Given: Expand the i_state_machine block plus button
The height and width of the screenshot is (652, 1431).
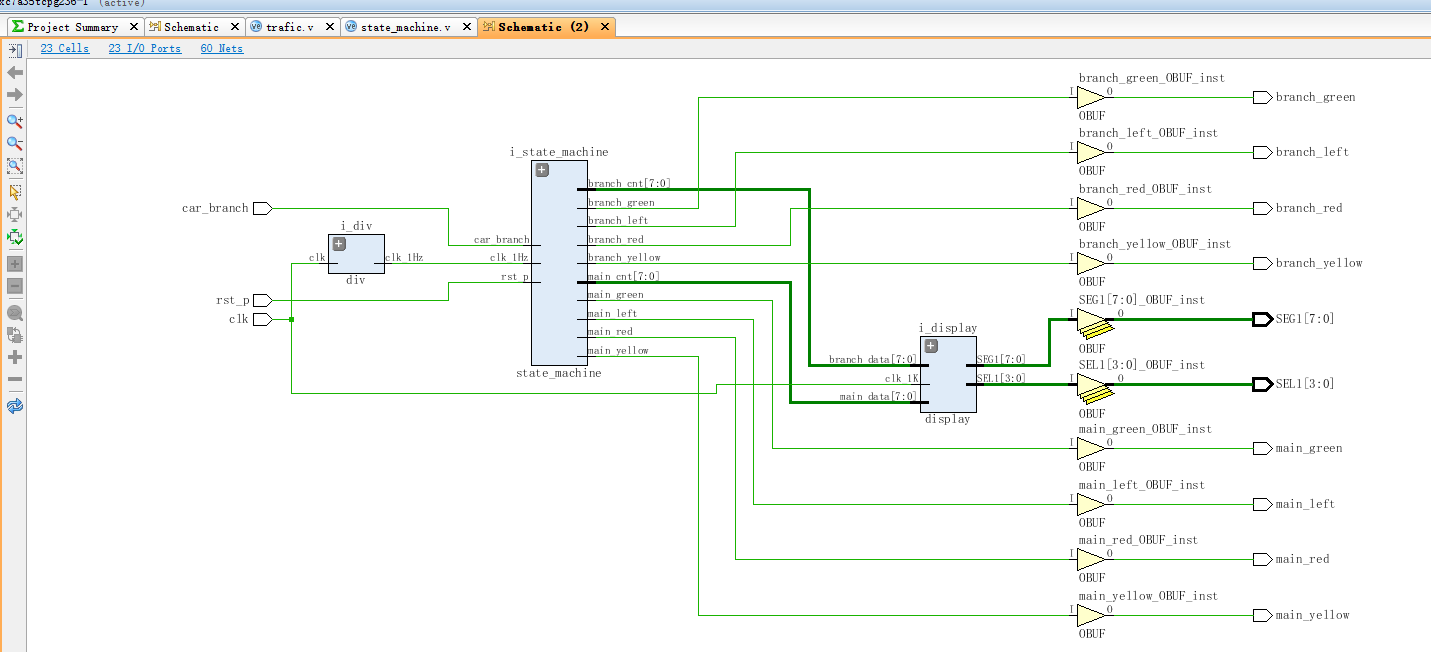Looking at the screenshot, I should [542, 170].
